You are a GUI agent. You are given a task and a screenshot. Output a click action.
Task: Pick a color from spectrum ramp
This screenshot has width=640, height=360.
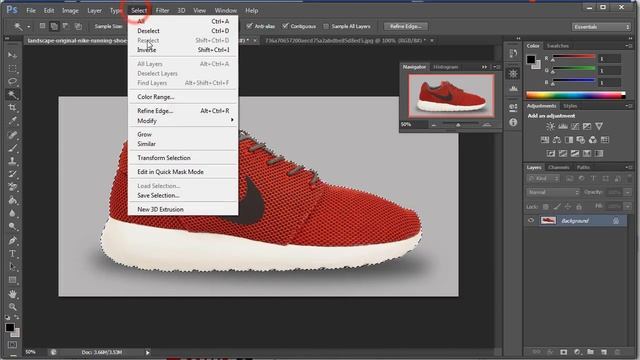[576, 96]
